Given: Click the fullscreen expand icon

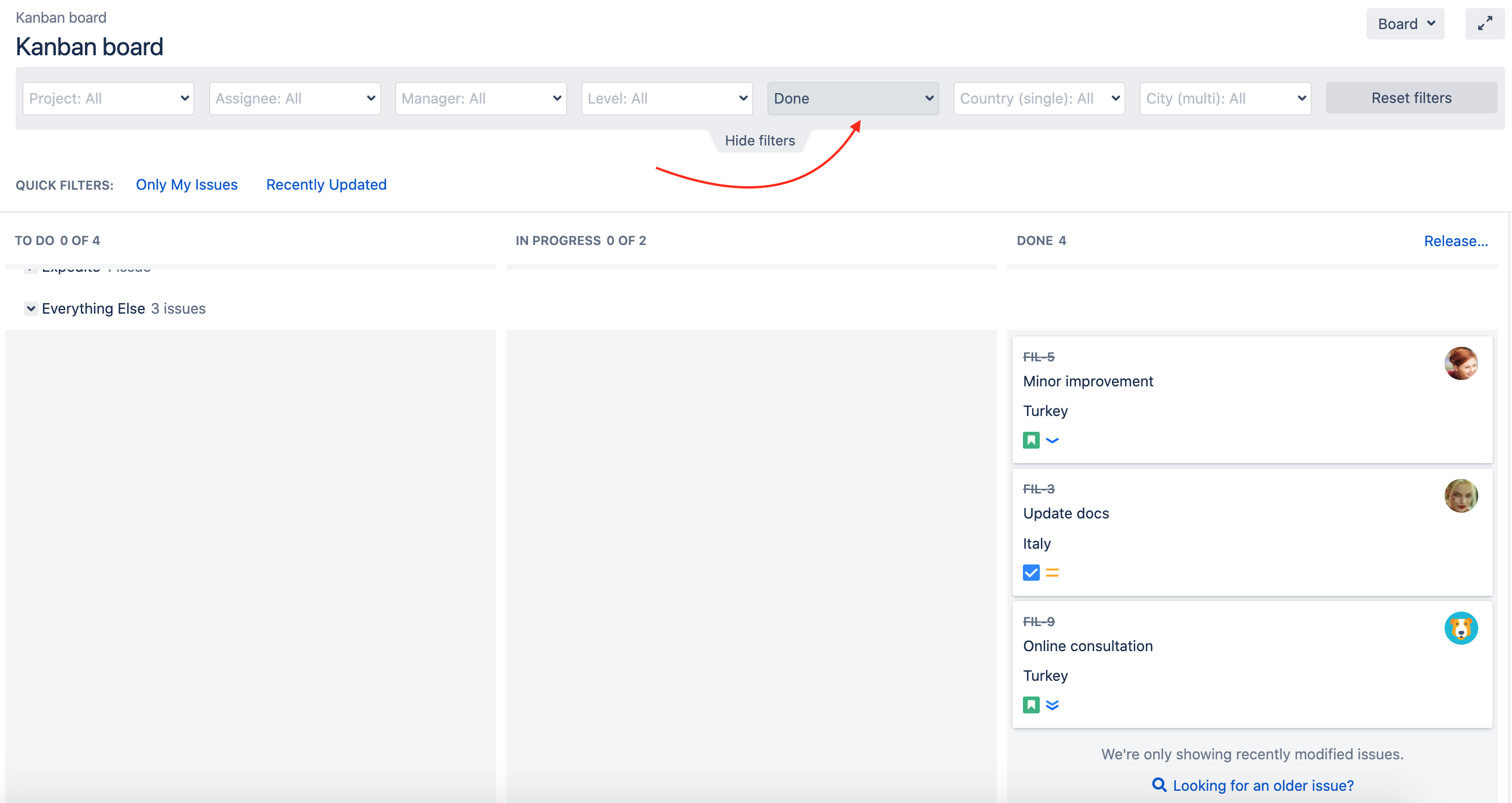Looking at the screenshot, I should (x=1485, y=23).
